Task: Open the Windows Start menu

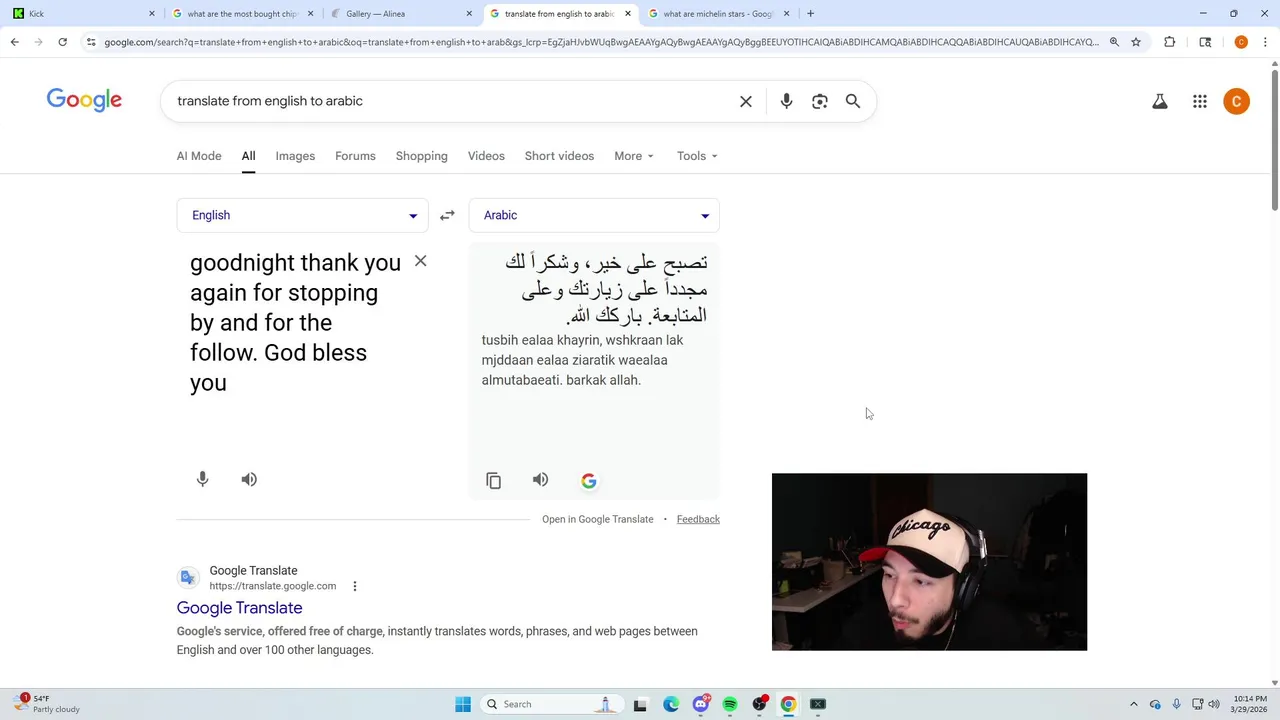Action: tap(463, 704)
